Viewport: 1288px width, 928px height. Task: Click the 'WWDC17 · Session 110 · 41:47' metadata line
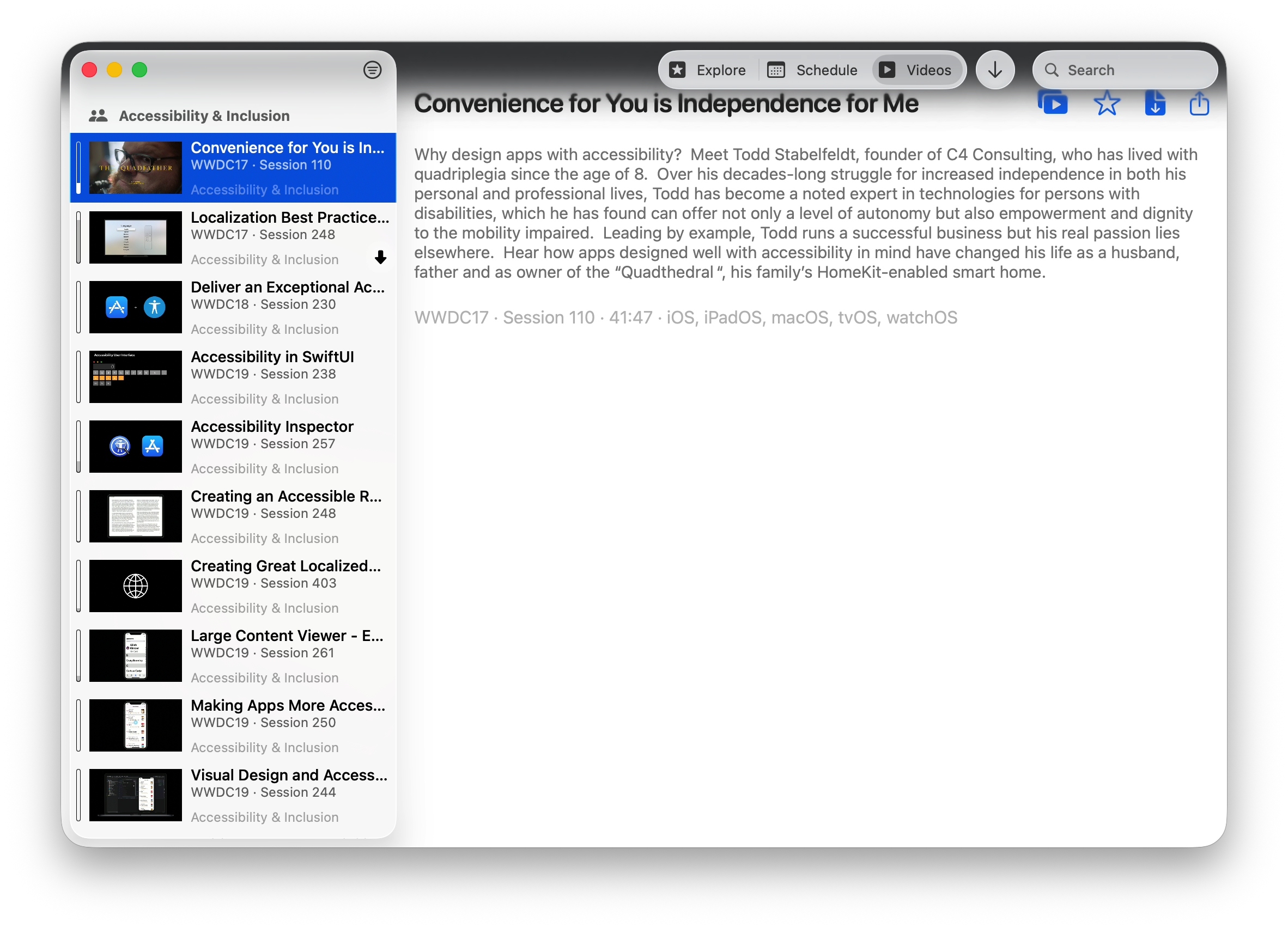click(685, 318)
